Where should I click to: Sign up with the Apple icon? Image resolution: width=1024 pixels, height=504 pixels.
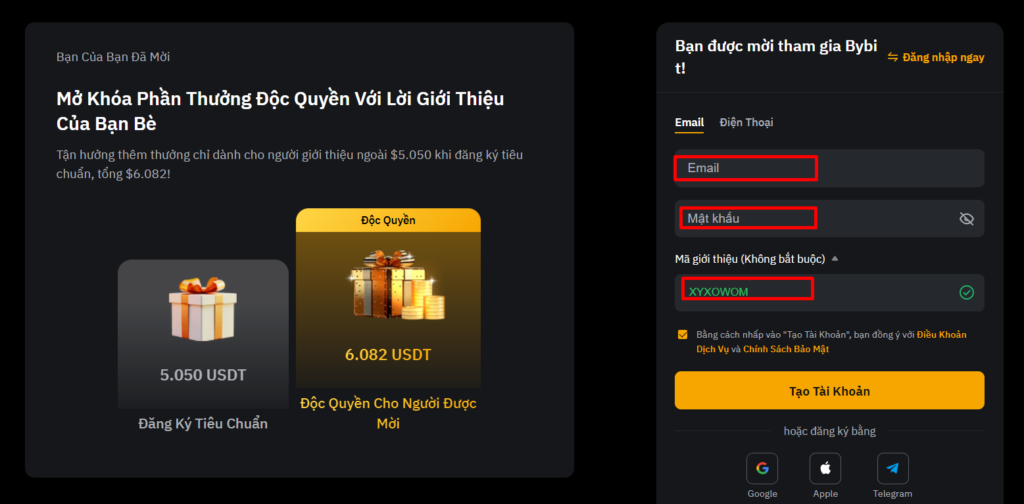click(825, 468)
